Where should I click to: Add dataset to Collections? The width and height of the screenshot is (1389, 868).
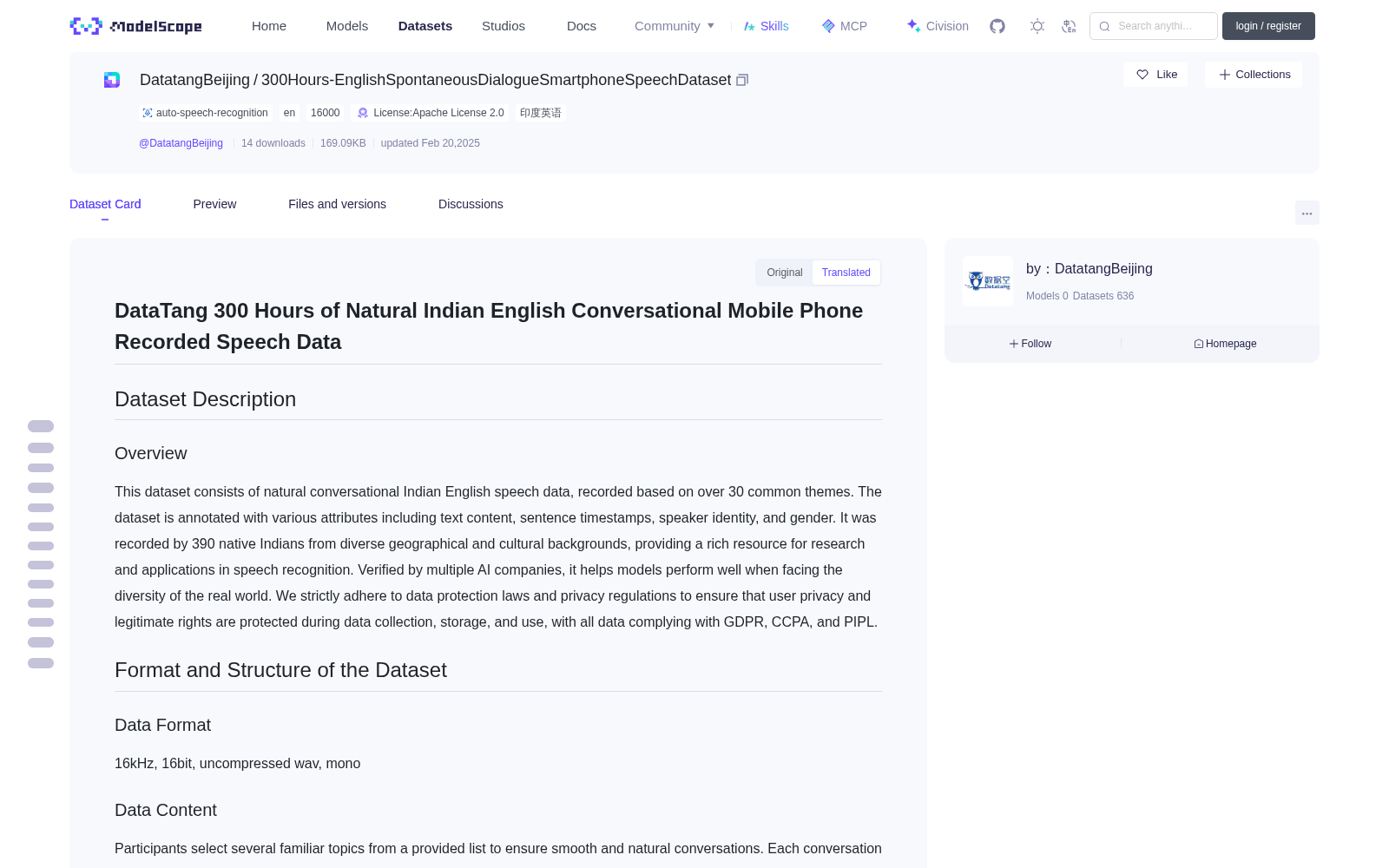point(1254,75)
